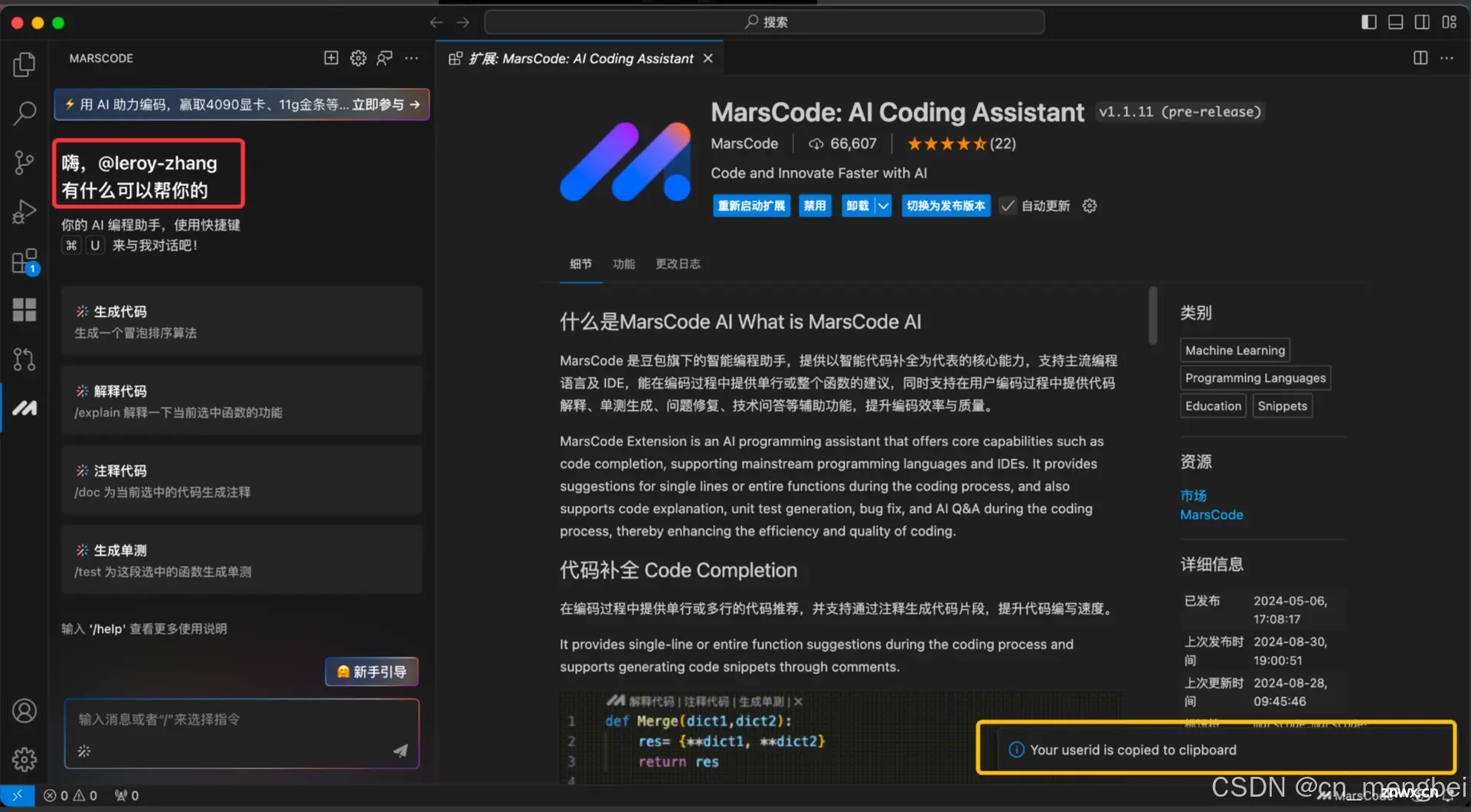Screen dimensions: 1471x812
Task: Click the feedback icon in MarsCode header
Action: point(384,58)
